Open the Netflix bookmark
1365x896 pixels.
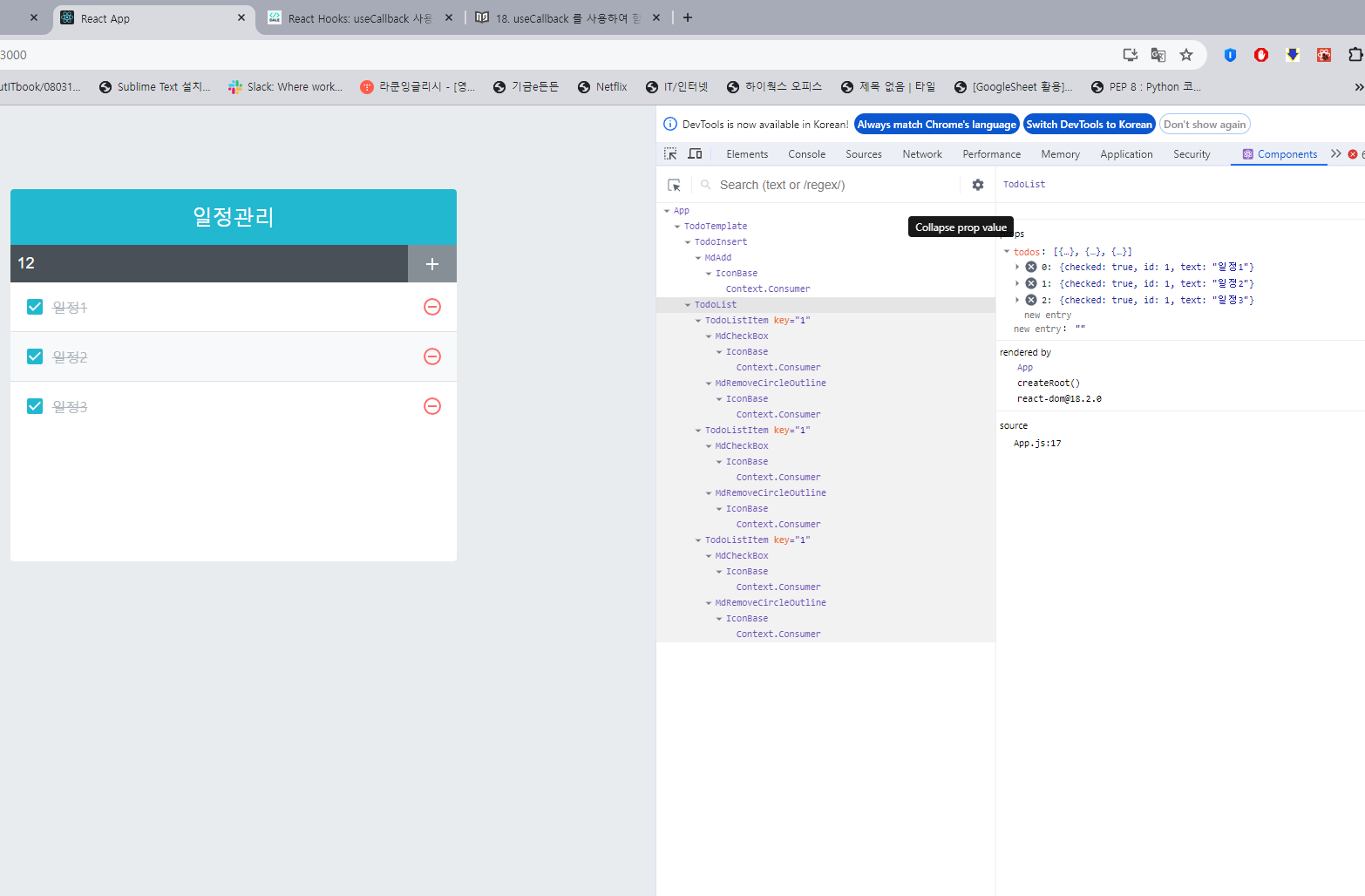602,87
